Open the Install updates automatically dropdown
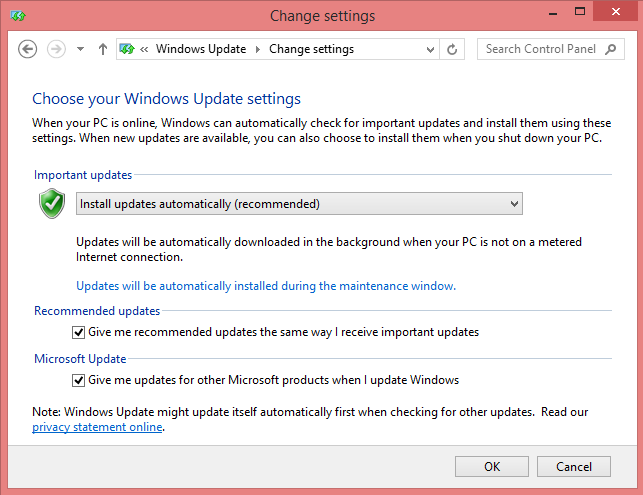Viewport: 643px width, 495px height. tap(300, 204)
